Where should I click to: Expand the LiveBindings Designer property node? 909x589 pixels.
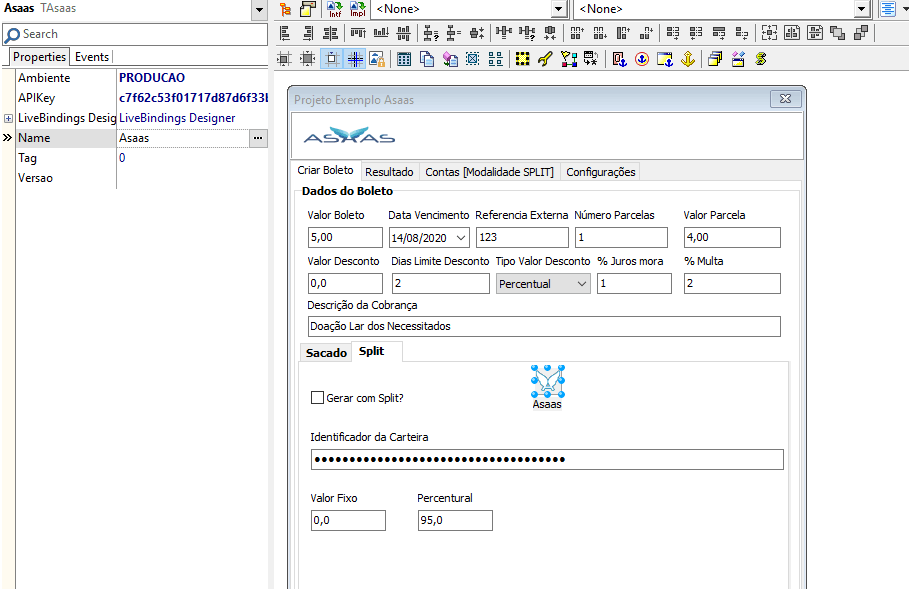tap(8, 118)
